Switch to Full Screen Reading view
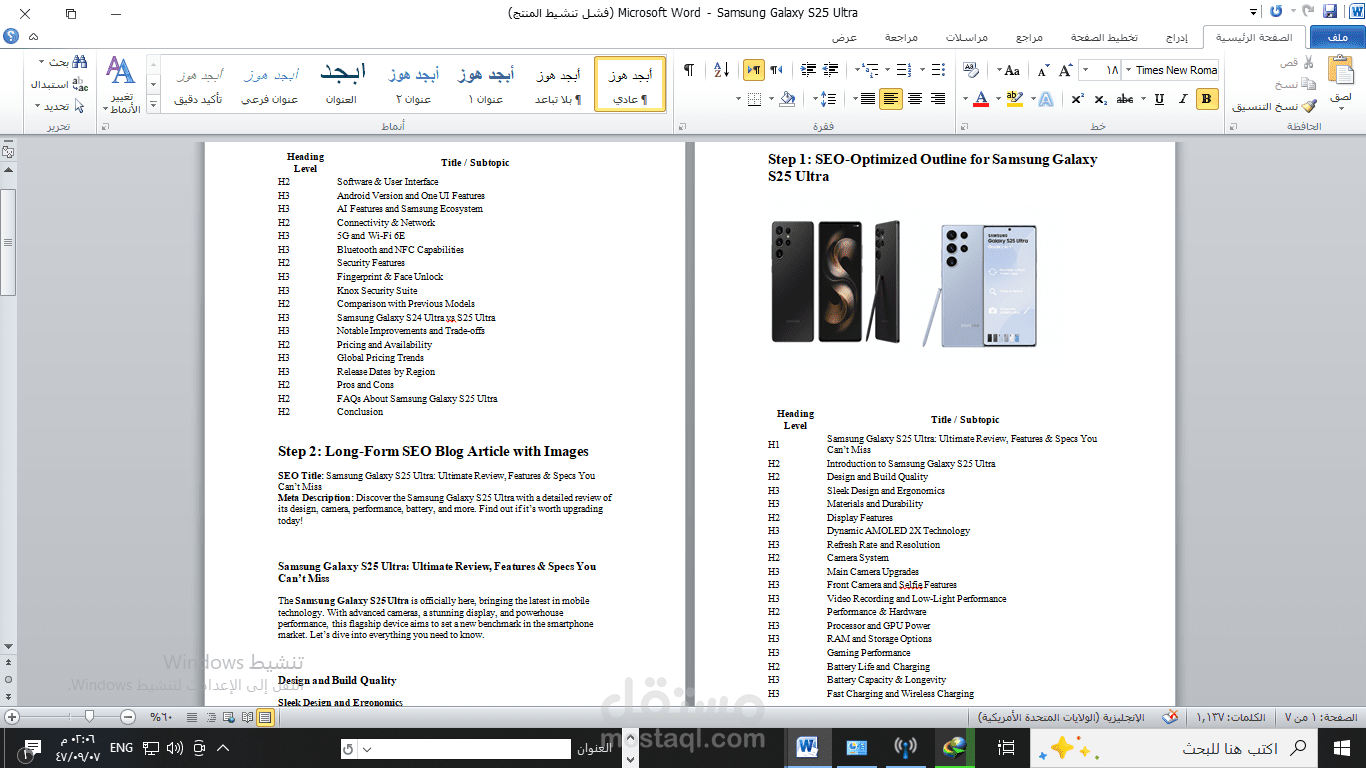Viewport: 1366px width, 768px height. coord(246,717)
